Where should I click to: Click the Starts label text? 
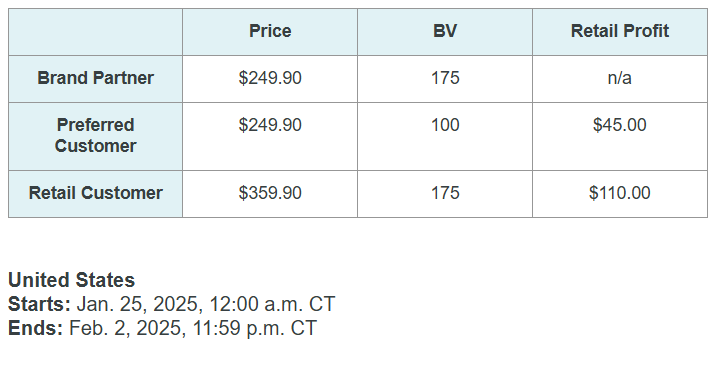click(39, 304)
